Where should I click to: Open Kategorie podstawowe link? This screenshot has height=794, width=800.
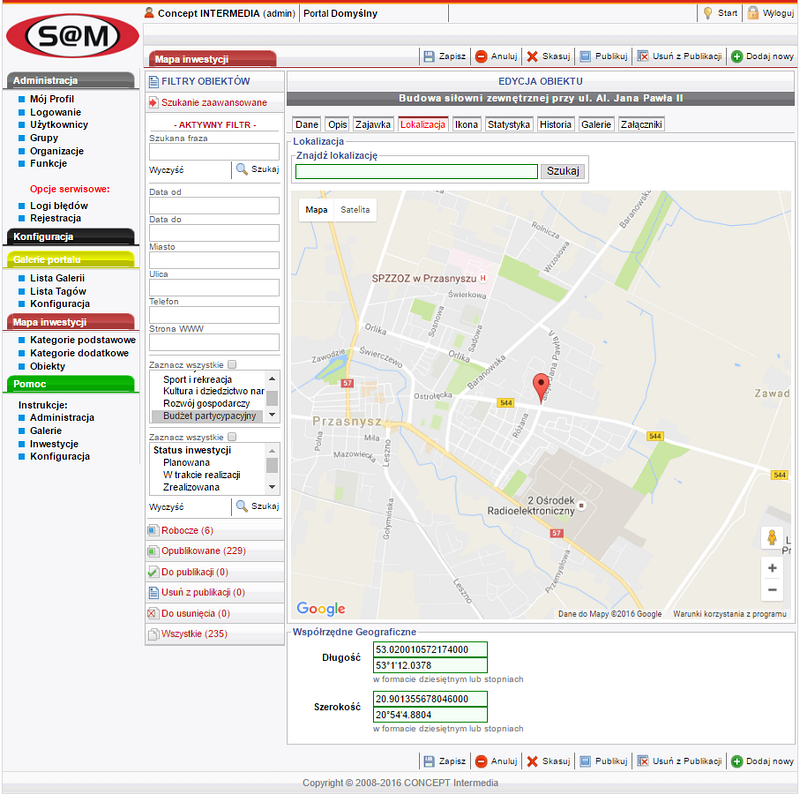83,340
